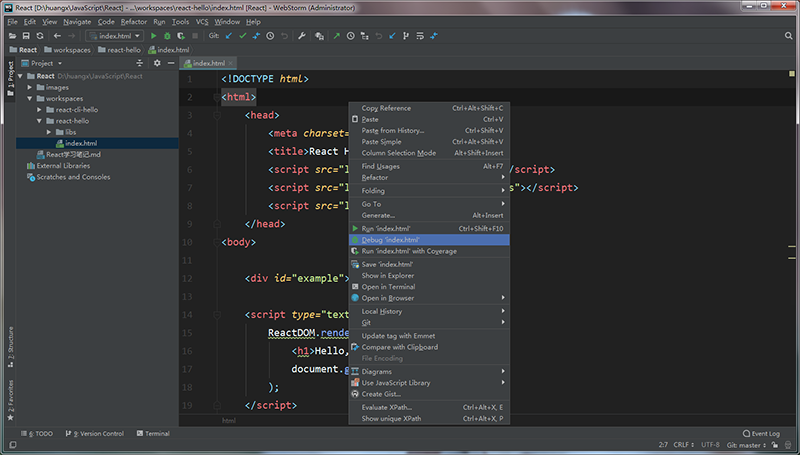Screen dimensions: 800x455
Task: Choose Debug 'index.html' from context menu
Action: pos(429,240)
